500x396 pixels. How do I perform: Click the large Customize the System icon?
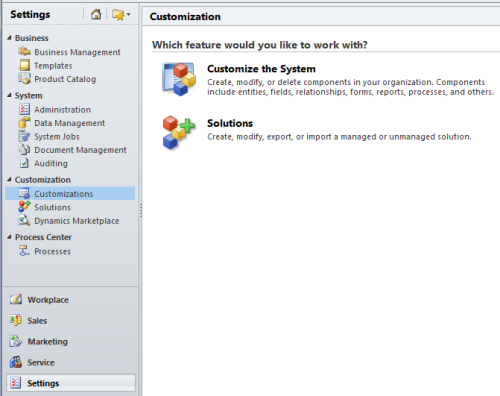179,79
